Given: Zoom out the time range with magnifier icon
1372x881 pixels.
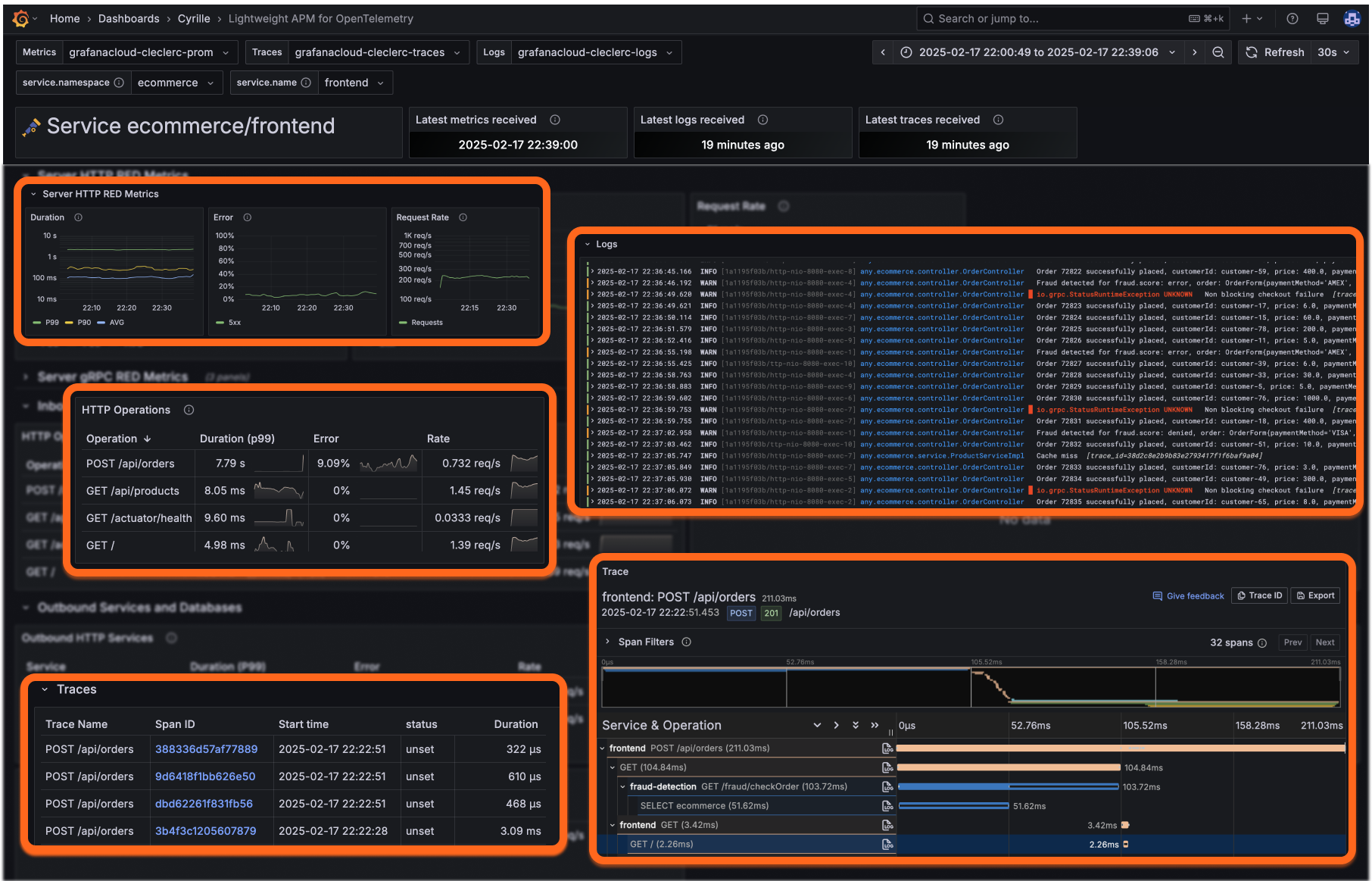Looking at the screenshot, I should pos(1218,52).
